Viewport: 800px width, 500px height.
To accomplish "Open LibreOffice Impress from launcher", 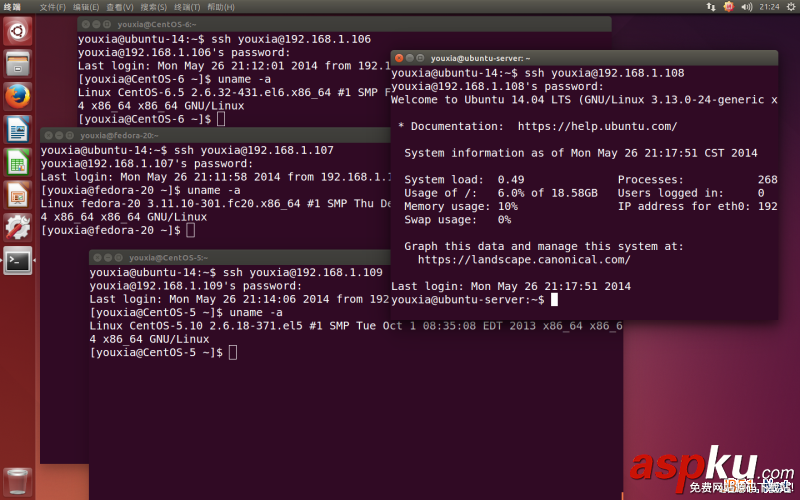I will click(x=18, y=195).
